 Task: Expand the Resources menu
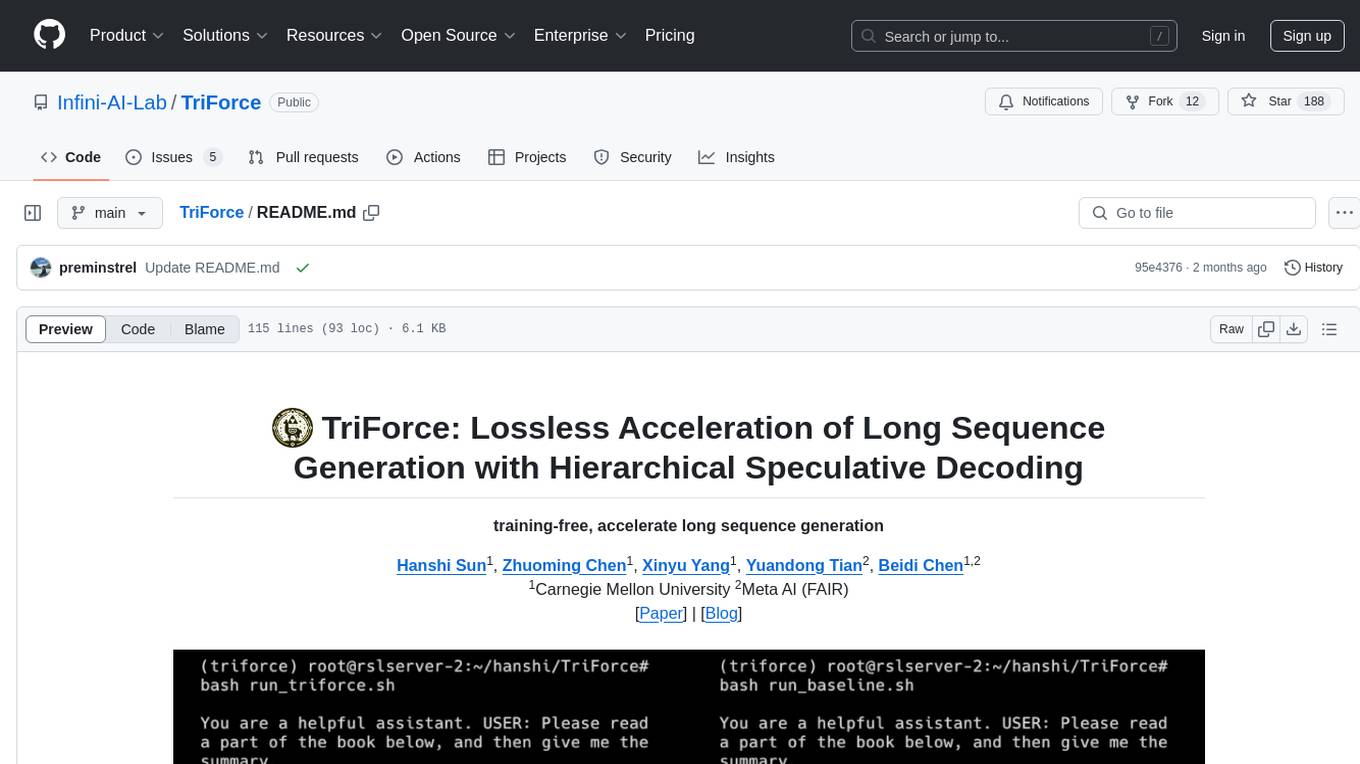pyautogui.click(x=334, y=35)
